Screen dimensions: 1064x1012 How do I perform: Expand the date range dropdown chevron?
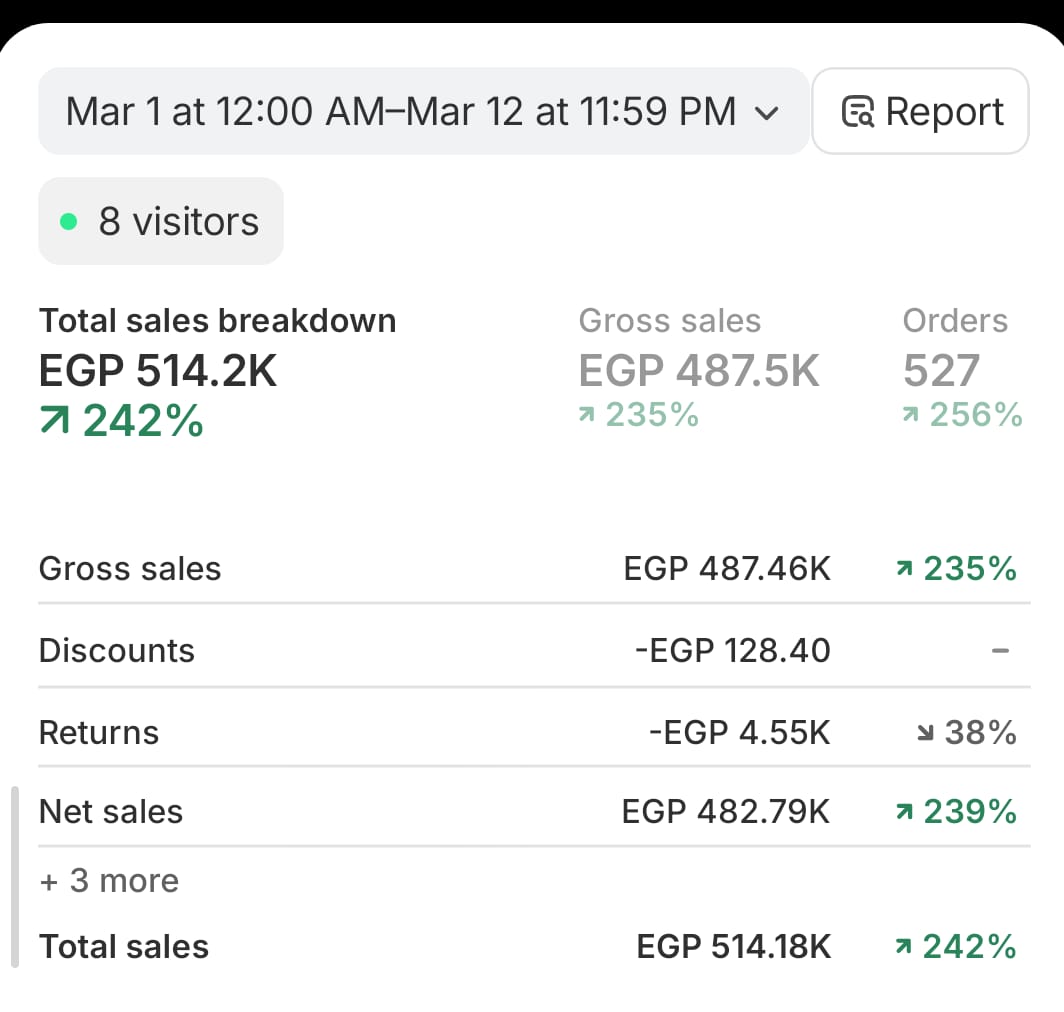766,113
